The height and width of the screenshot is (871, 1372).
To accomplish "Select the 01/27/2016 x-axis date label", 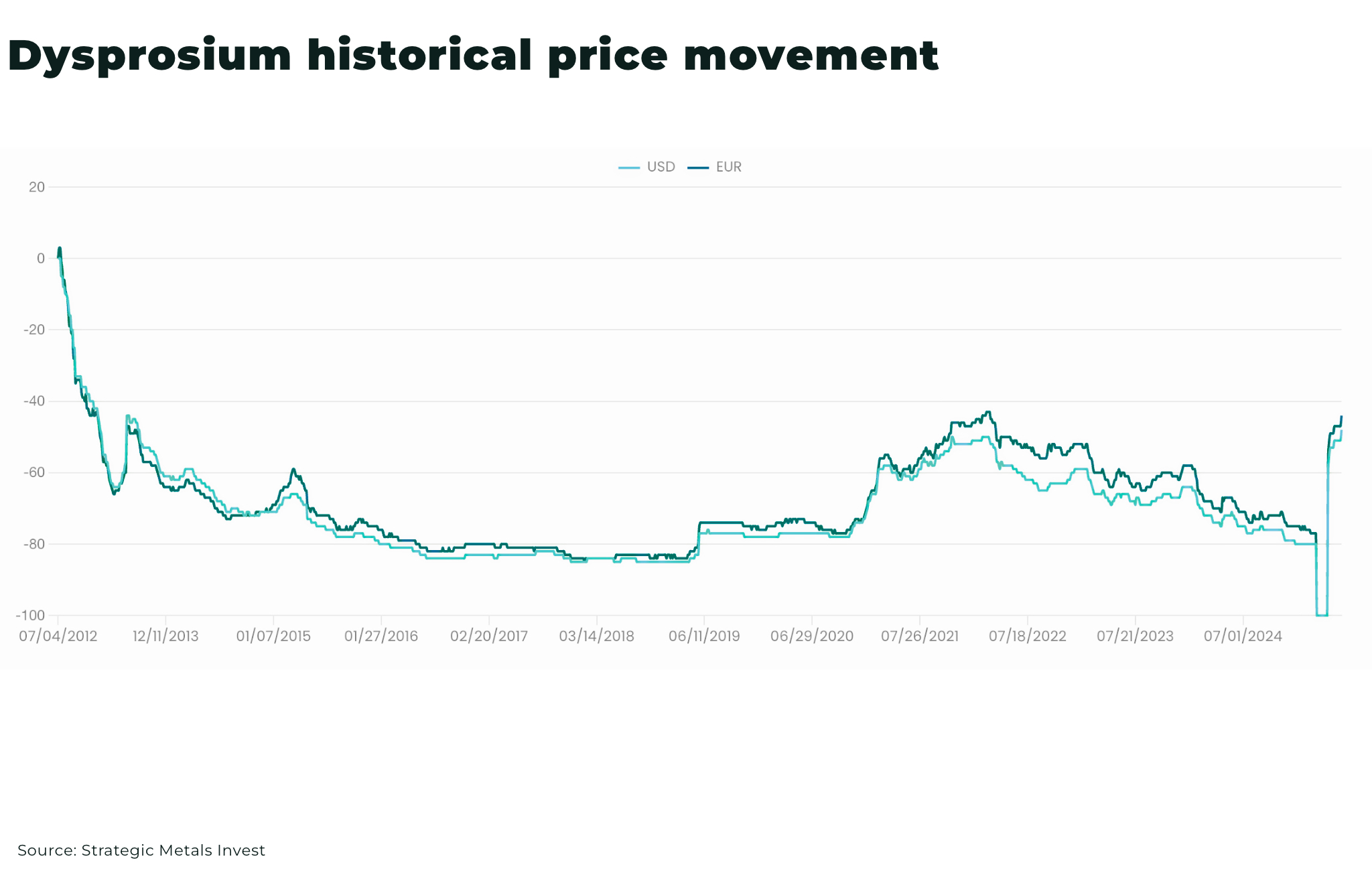I will coord(381,636).
